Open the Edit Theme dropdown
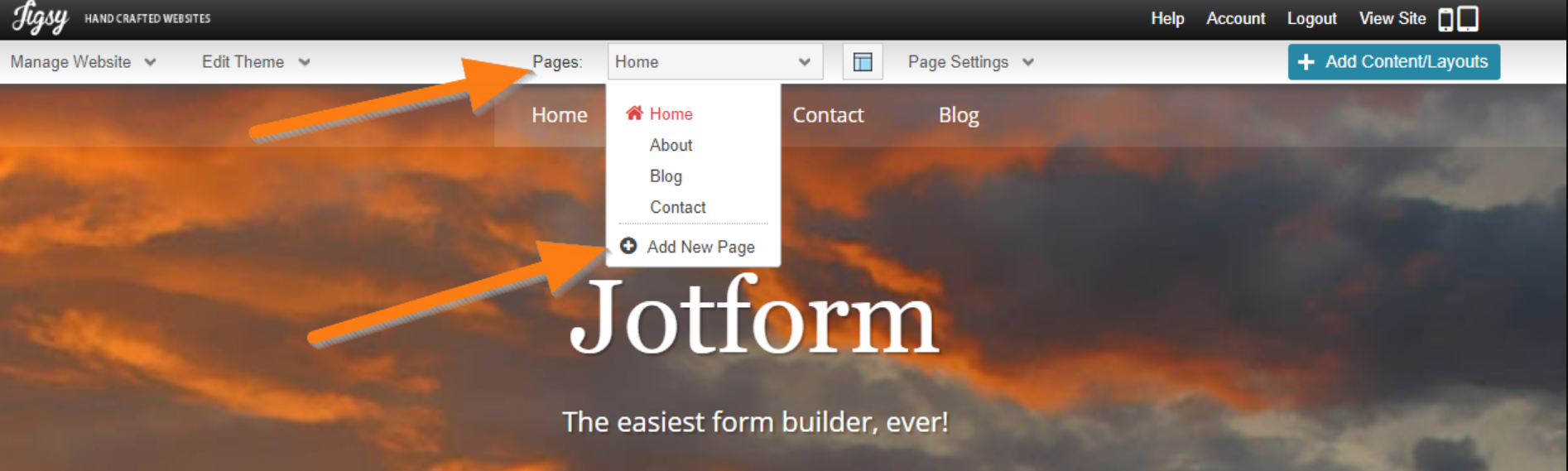 (256, 62)
